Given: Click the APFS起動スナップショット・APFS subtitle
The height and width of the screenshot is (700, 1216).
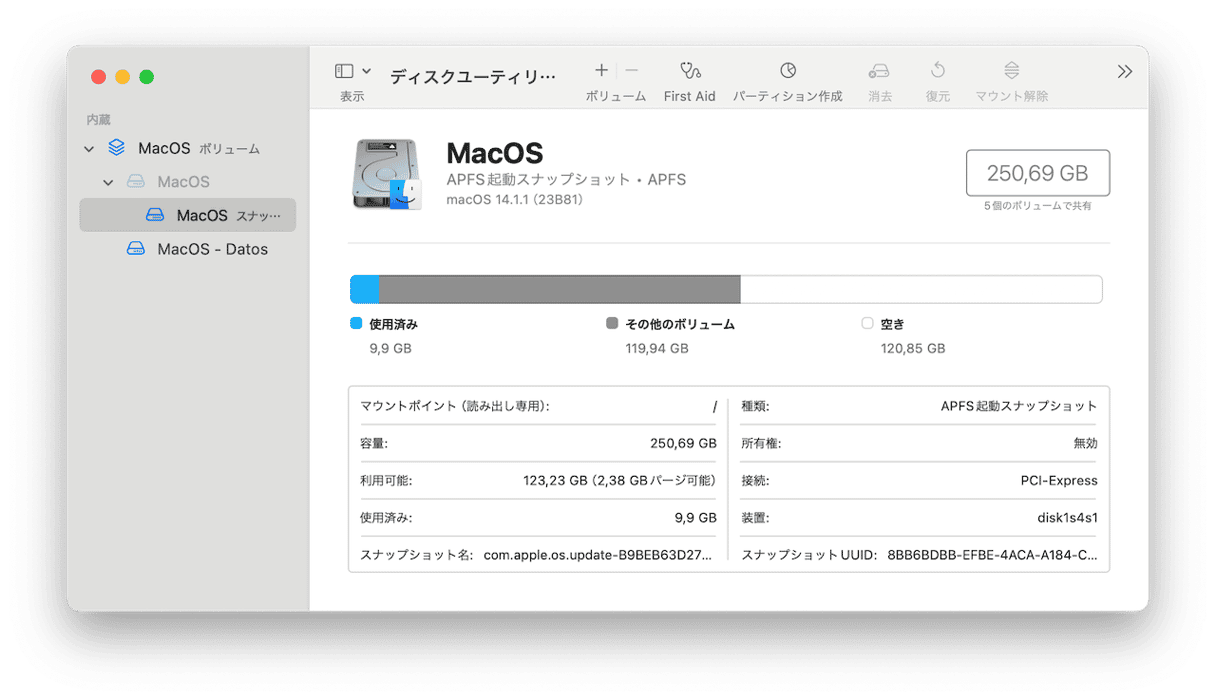Looking at the screenshot, I should tap(566, 180).
